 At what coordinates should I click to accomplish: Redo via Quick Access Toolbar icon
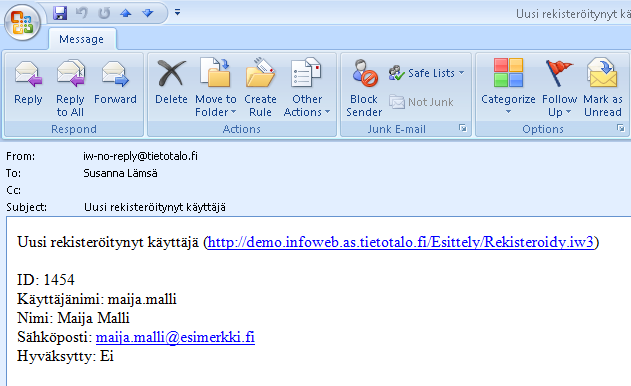click(x=104, y=13)
